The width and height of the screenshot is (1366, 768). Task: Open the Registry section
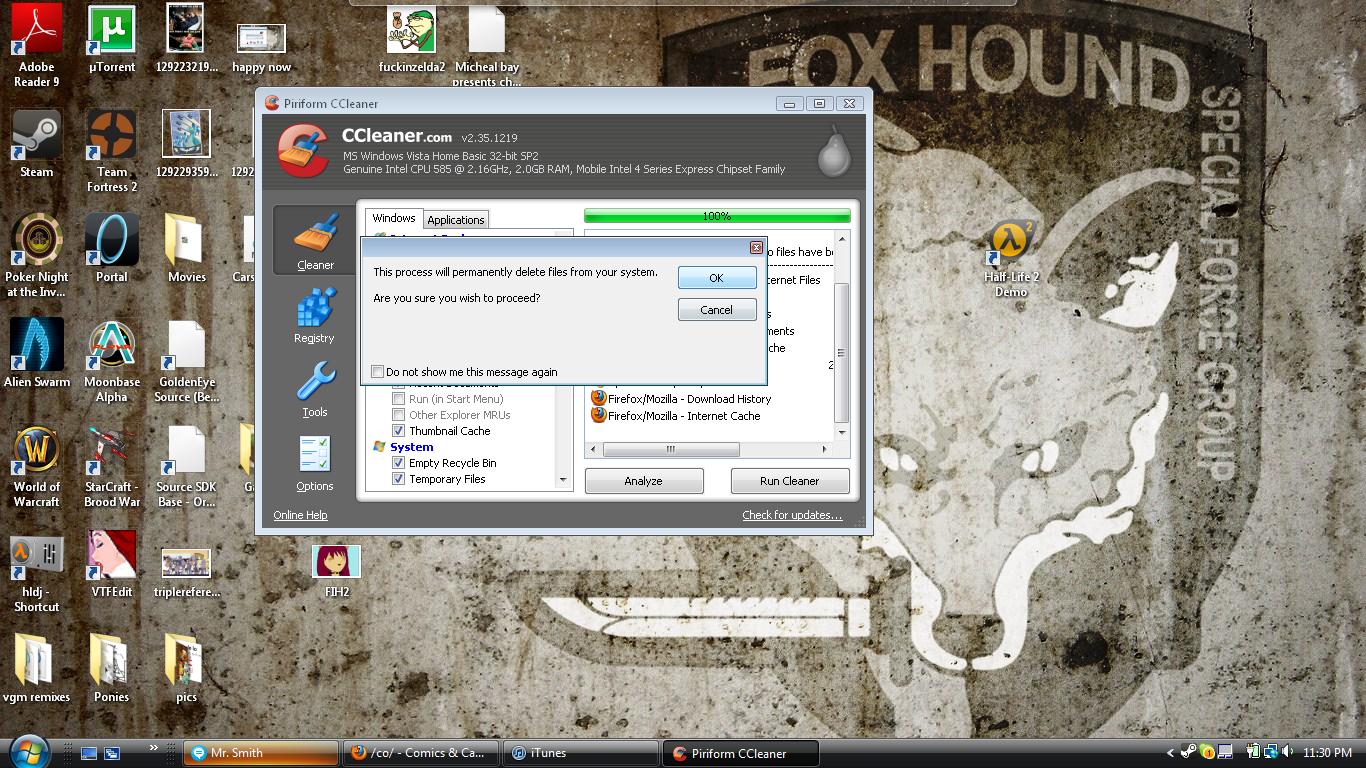tap(314, 311)
